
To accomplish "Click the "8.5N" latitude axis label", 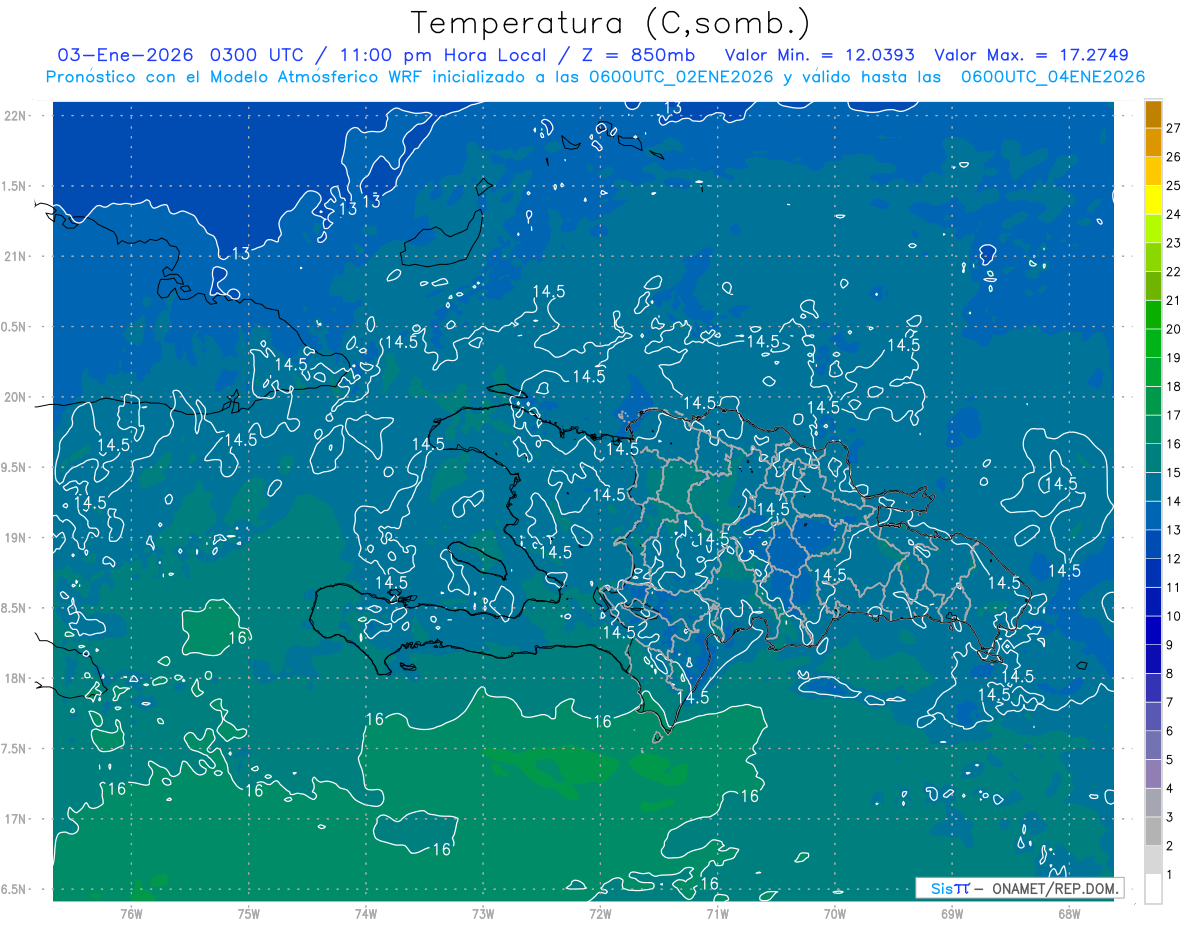I will pos(15,608).
